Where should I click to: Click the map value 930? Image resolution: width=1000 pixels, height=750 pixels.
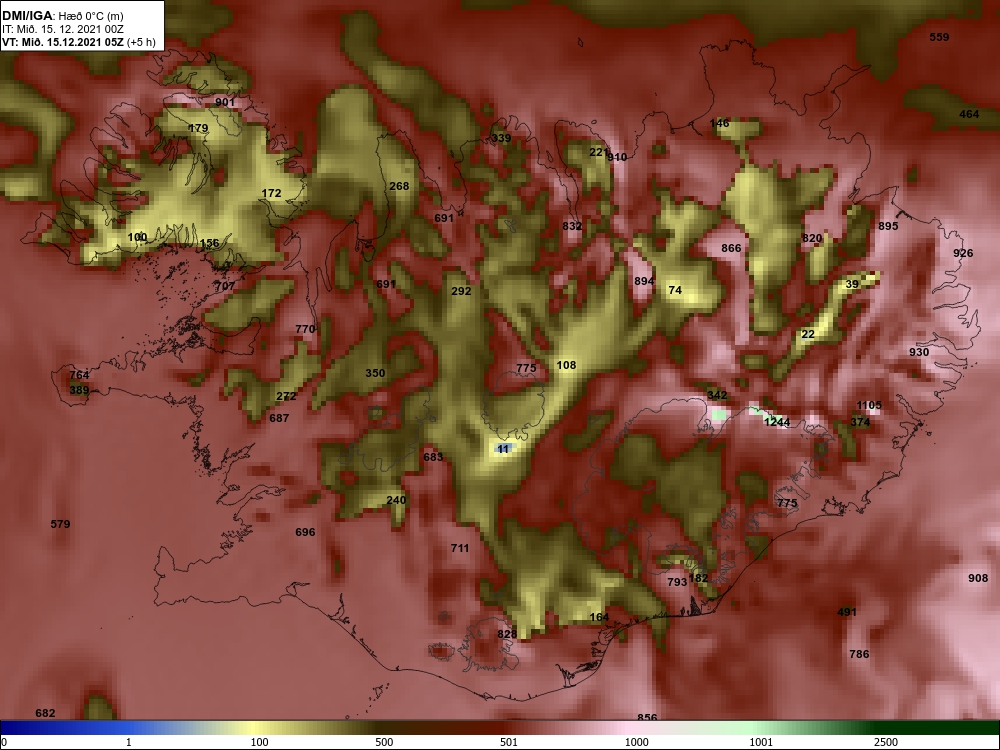[x=919, y=352]
